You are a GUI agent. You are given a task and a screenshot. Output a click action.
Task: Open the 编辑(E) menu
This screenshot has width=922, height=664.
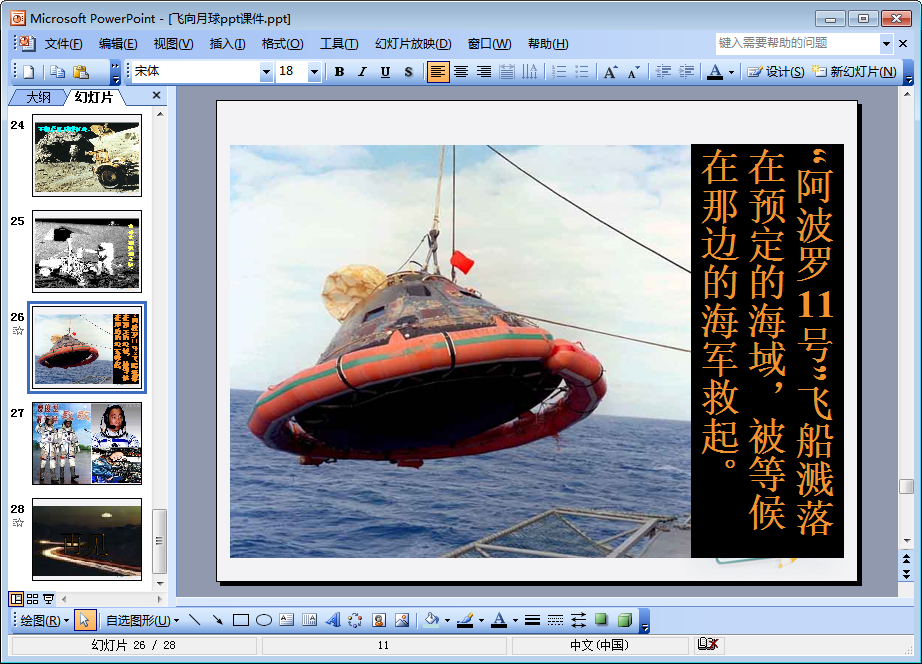click(x=118, y=44)
